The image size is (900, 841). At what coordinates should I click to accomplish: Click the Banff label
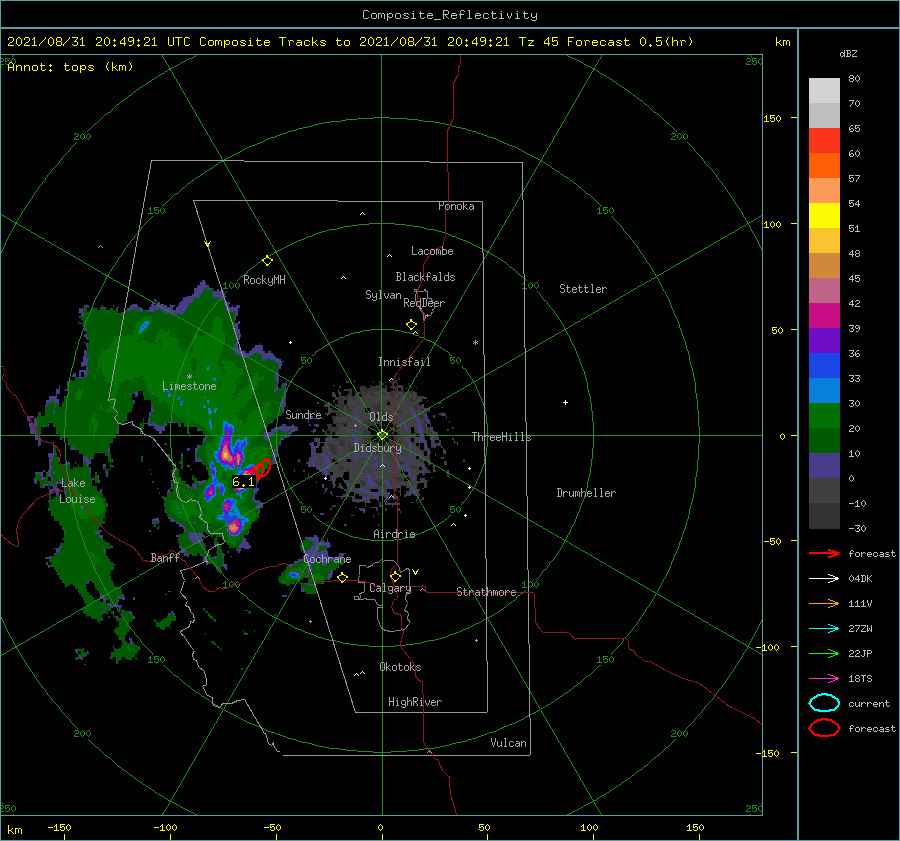pos(165,558)
